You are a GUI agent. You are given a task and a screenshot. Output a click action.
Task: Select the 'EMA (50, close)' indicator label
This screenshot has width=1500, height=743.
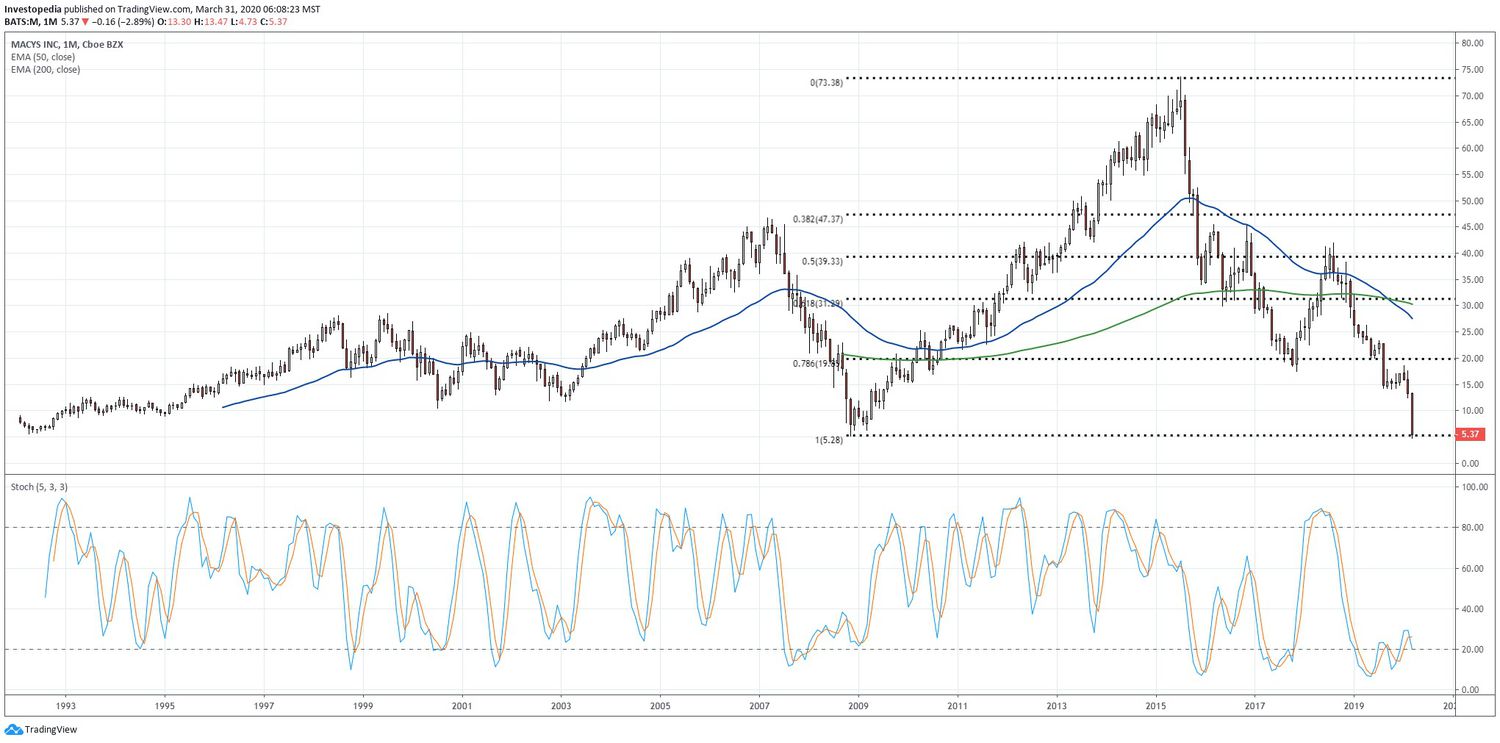tap(42, 57)
